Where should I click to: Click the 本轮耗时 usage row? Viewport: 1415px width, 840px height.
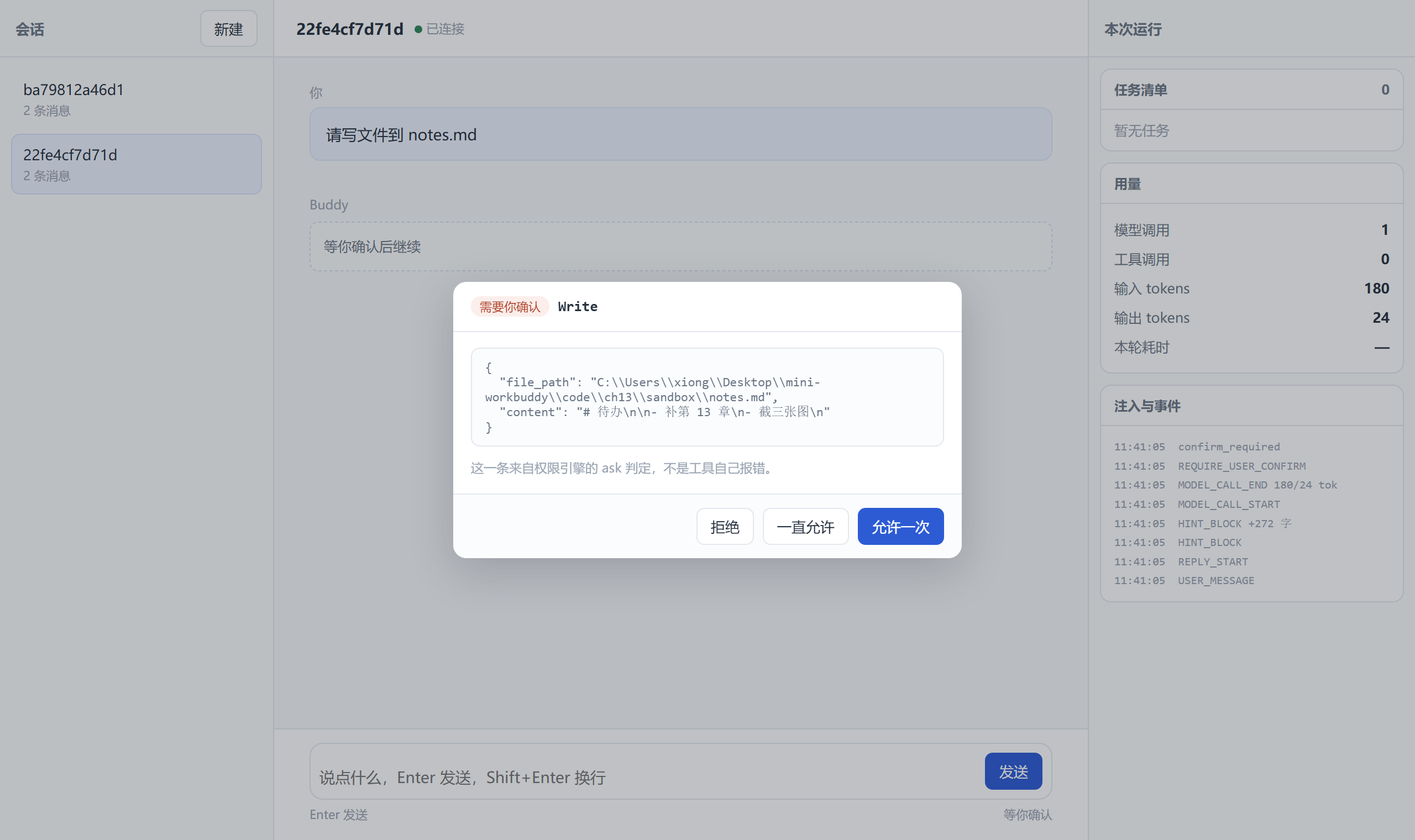pyautogui.click(x=1251, y=347)
